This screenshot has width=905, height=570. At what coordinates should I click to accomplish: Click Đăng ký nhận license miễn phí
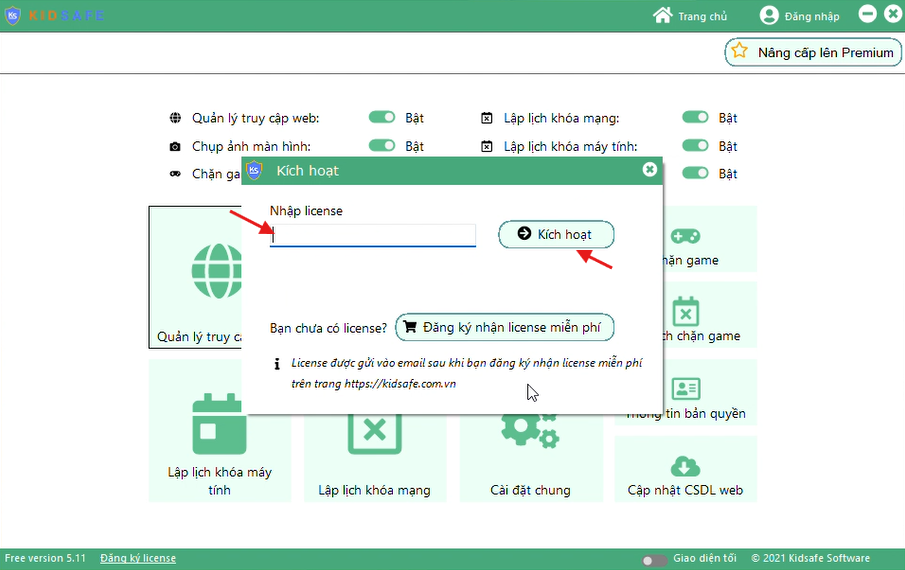pos(504,327)
